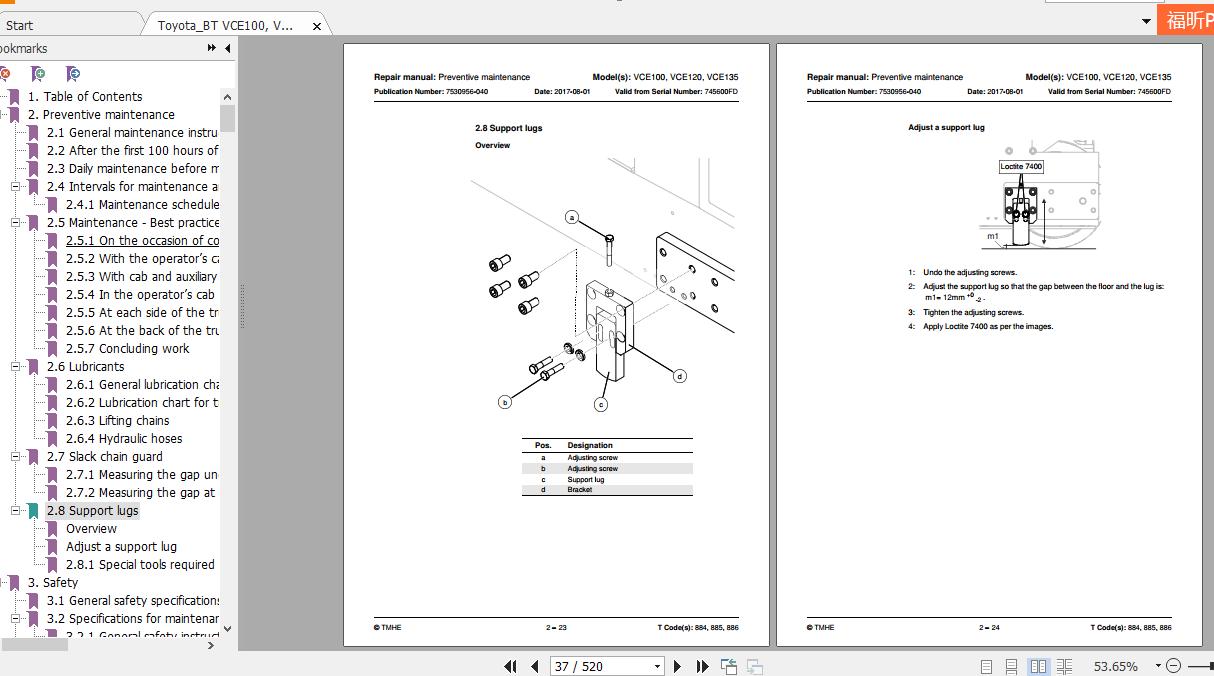The height and width of the screenshot is (676, 1214).
Task: Click the zoom out minus button
Action: [x=1174, y=666]
